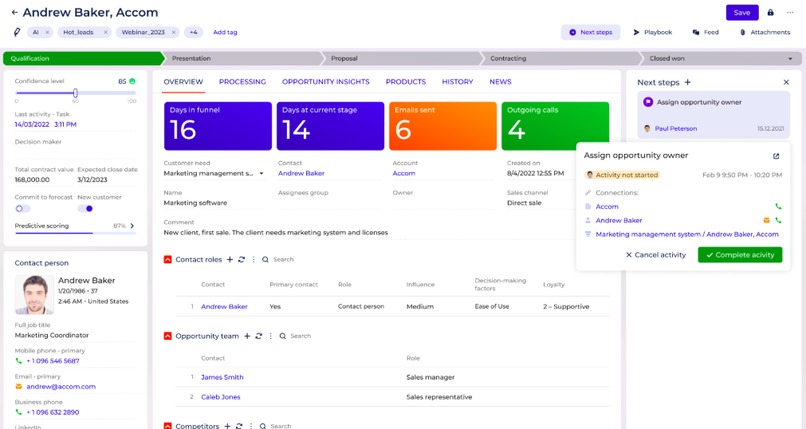Open the Opportunity Insights tab

coord(326,82)
